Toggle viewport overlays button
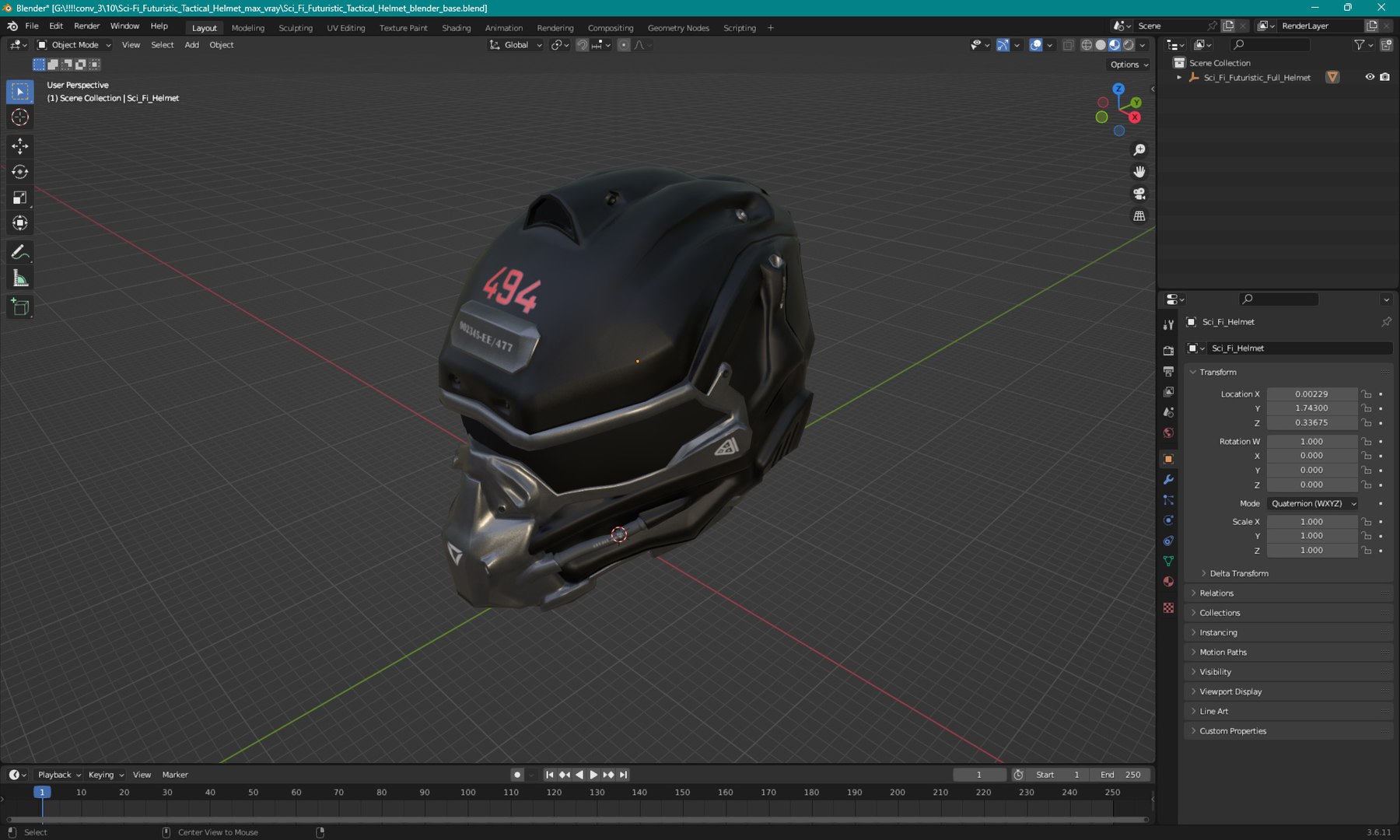The height and width of the screenshot is (840, 1400). [1036, 45]
